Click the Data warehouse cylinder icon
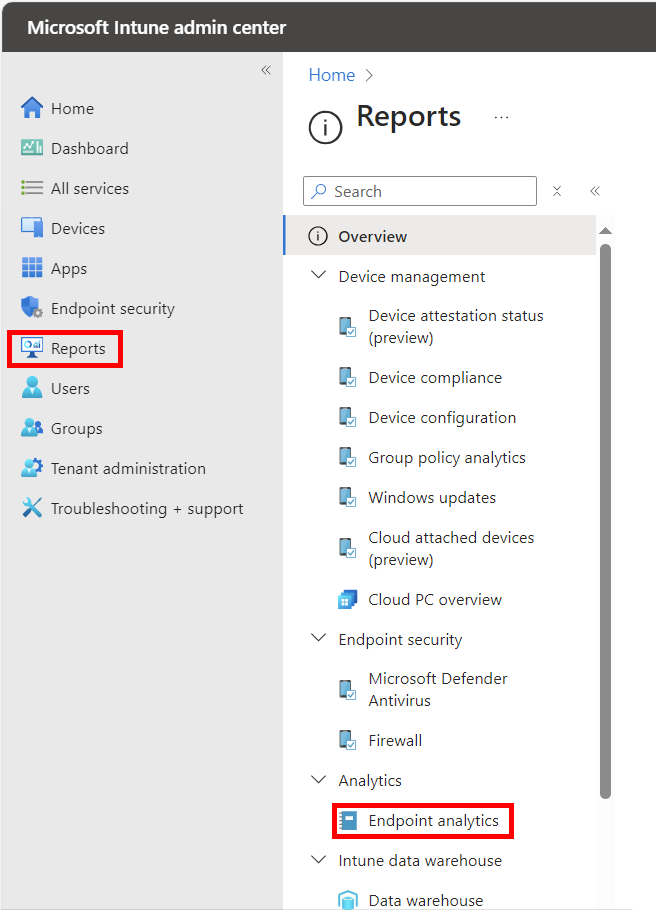656x910 pixels. (x=347, y=900)
